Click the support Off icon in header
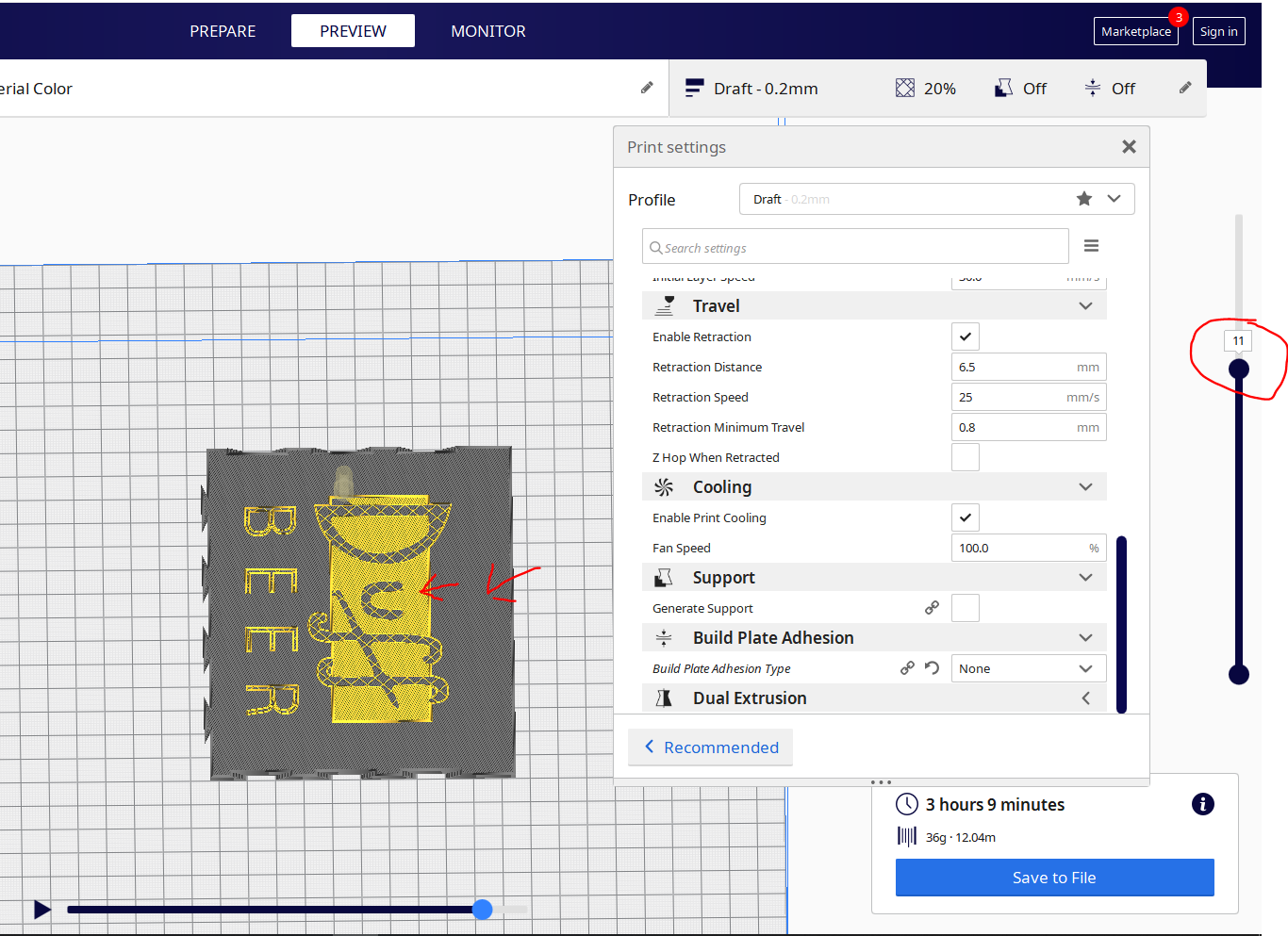Image resolution: width=1288 pixels, height=936 pixels. (1004, 88)
